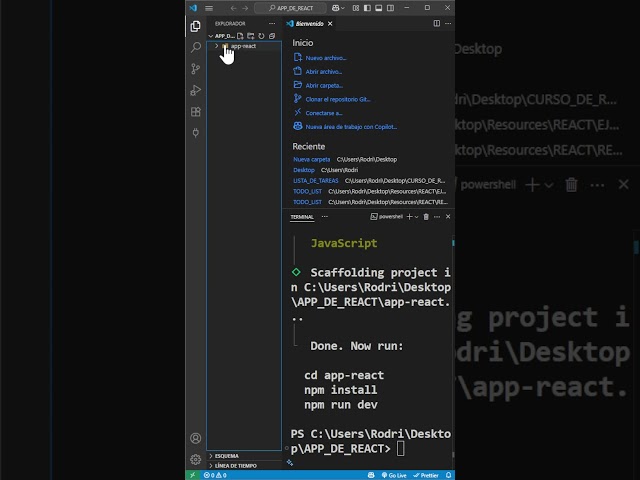Open the Copilot menu in the title bar
Screen dimensions: 640x480
coord(338,8)
